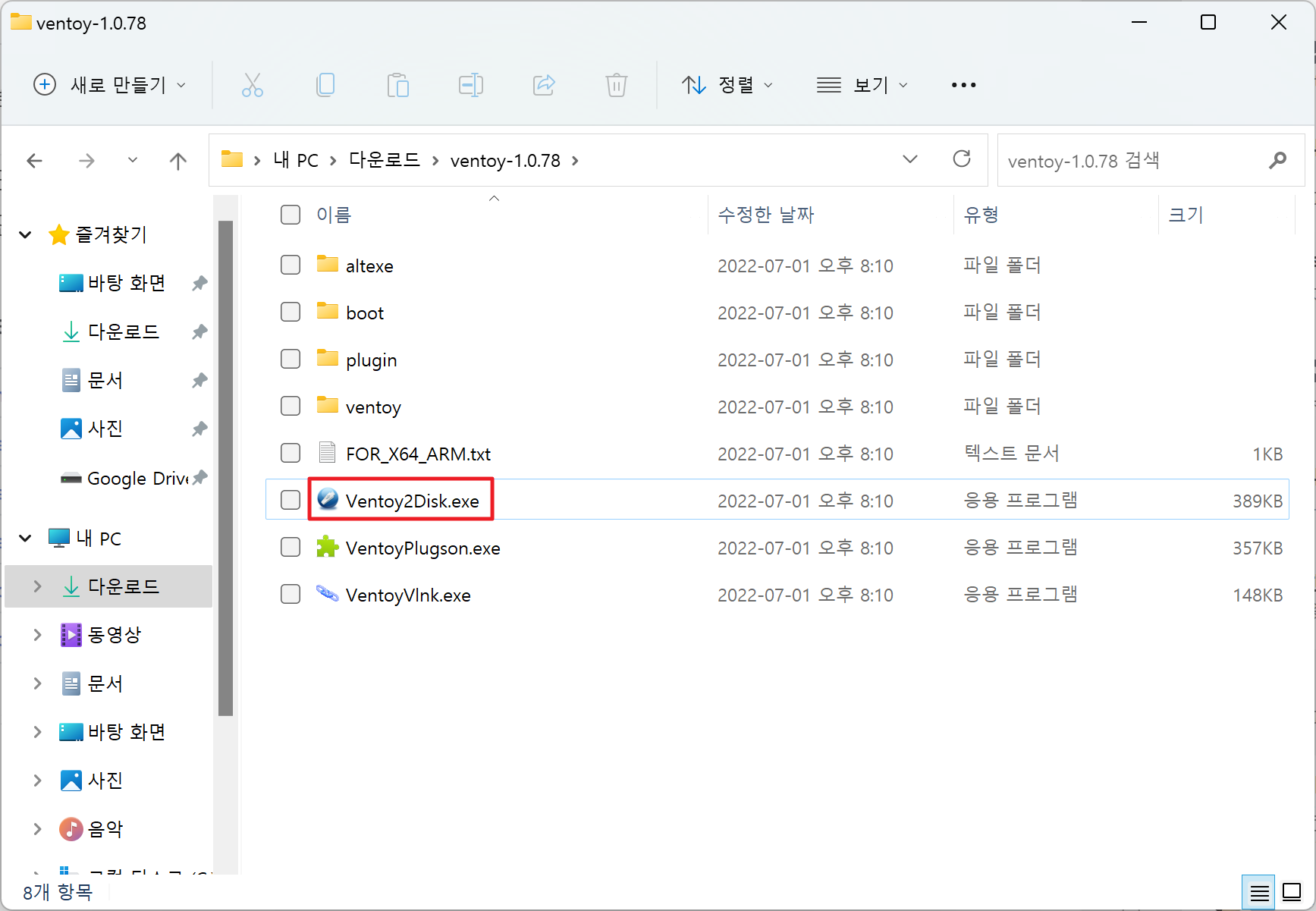Image resolution: width=1316 pixels, height=911 pixels.
Task: Click the navigation pane vertical scrollbar
Action: [225, 468]
